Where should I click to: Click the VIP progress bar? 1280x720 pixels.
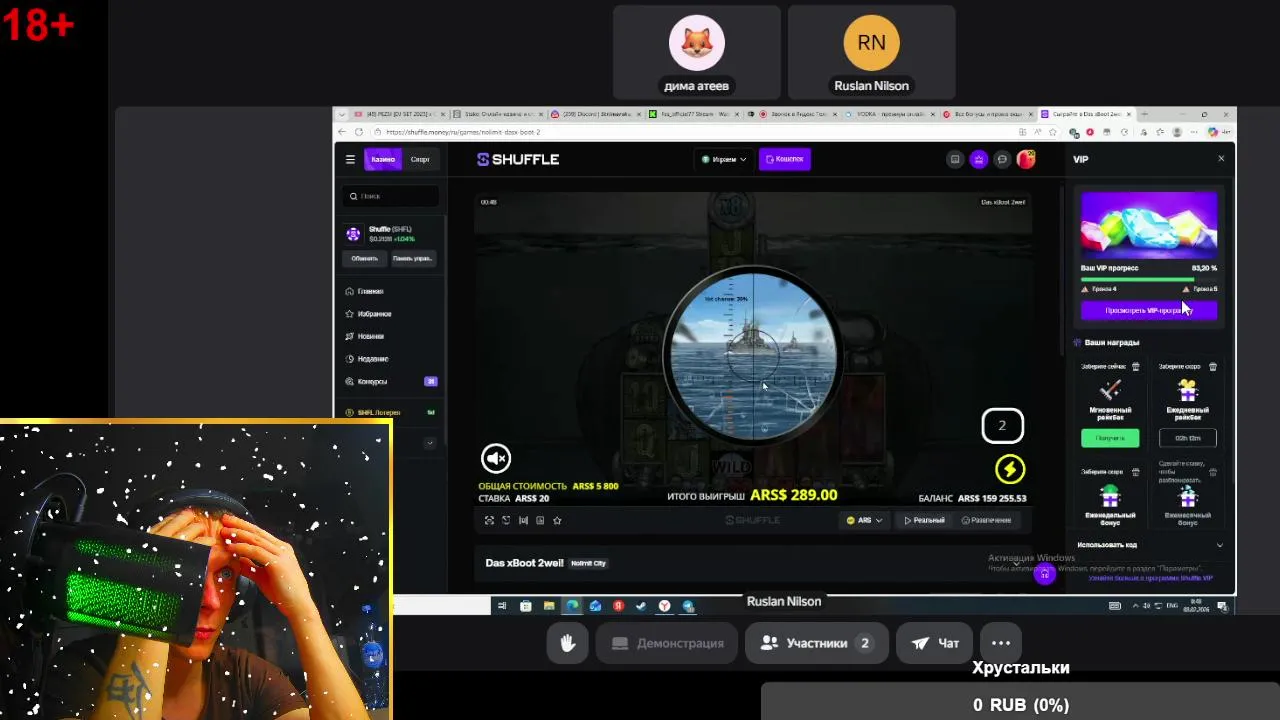1149,279
